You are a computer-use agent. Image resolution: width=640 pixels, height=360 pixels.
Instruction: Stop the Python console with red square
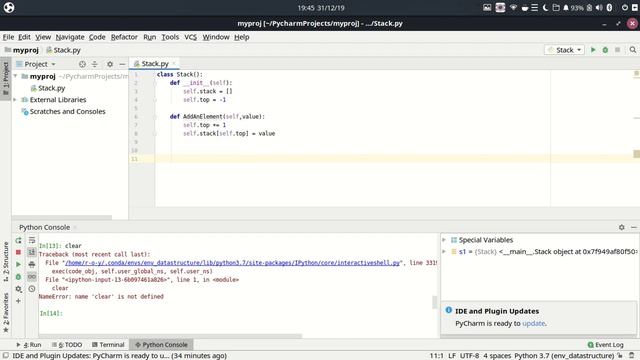coord(18,252)
